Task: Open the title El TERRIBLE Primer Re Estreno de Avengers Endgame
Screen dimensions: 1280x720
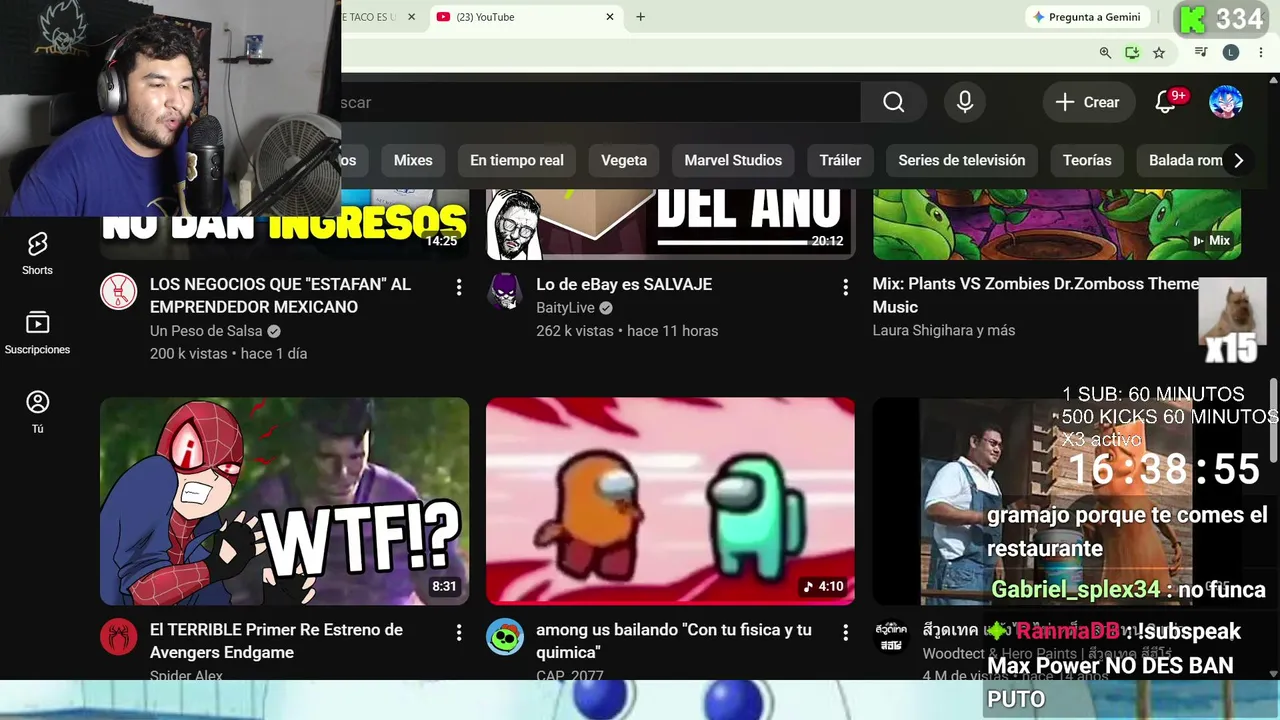Action: pos(276,641)
